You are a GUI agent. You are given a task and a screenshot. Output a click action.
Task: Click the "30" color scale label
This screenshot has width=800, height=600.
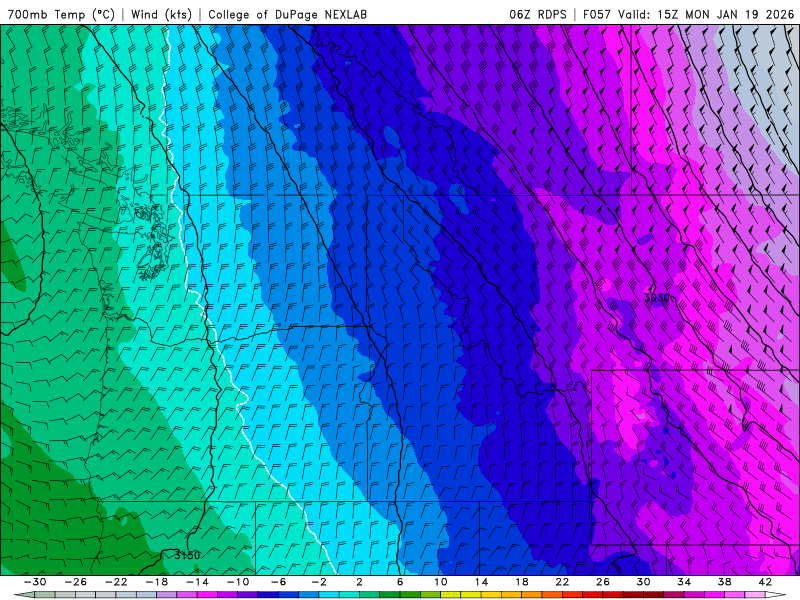(643, 582)
